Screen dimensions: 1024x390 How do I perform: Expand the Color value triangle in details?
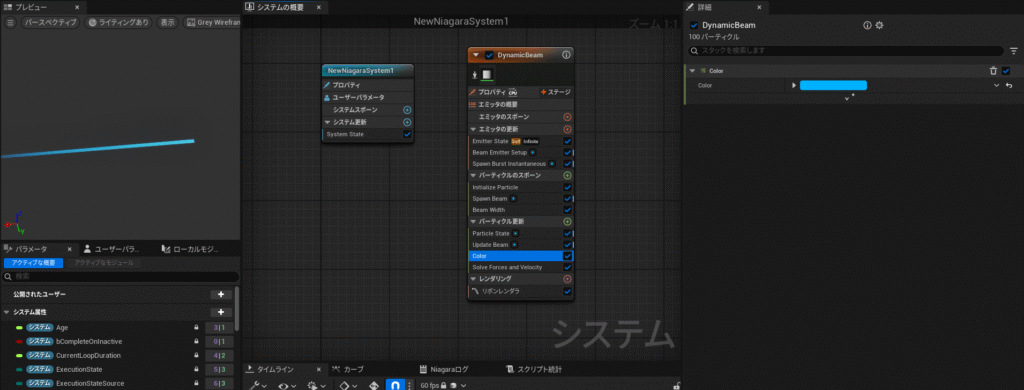(794, 86)
